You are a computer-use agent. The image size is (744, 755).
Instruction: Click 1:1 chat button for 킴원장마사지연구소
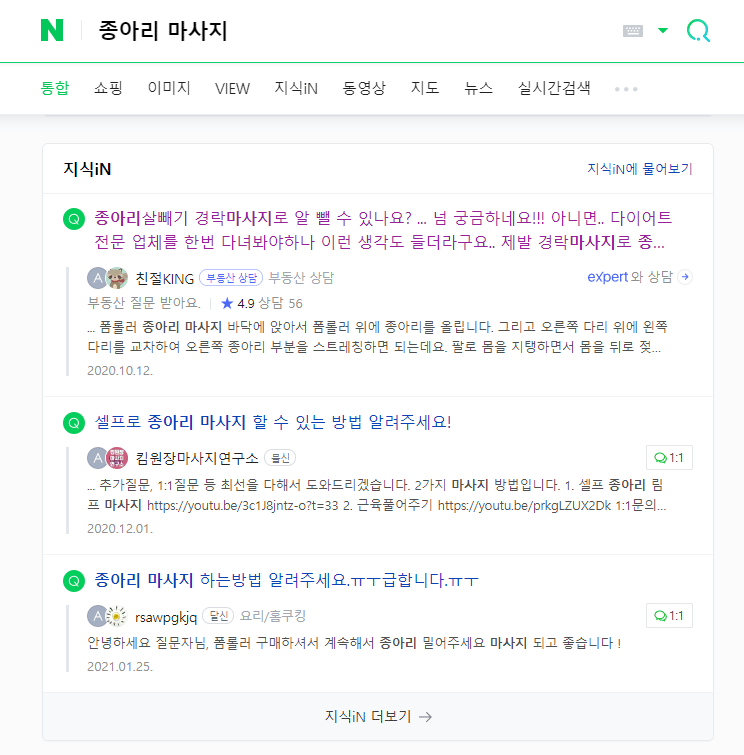pos(669,457)
